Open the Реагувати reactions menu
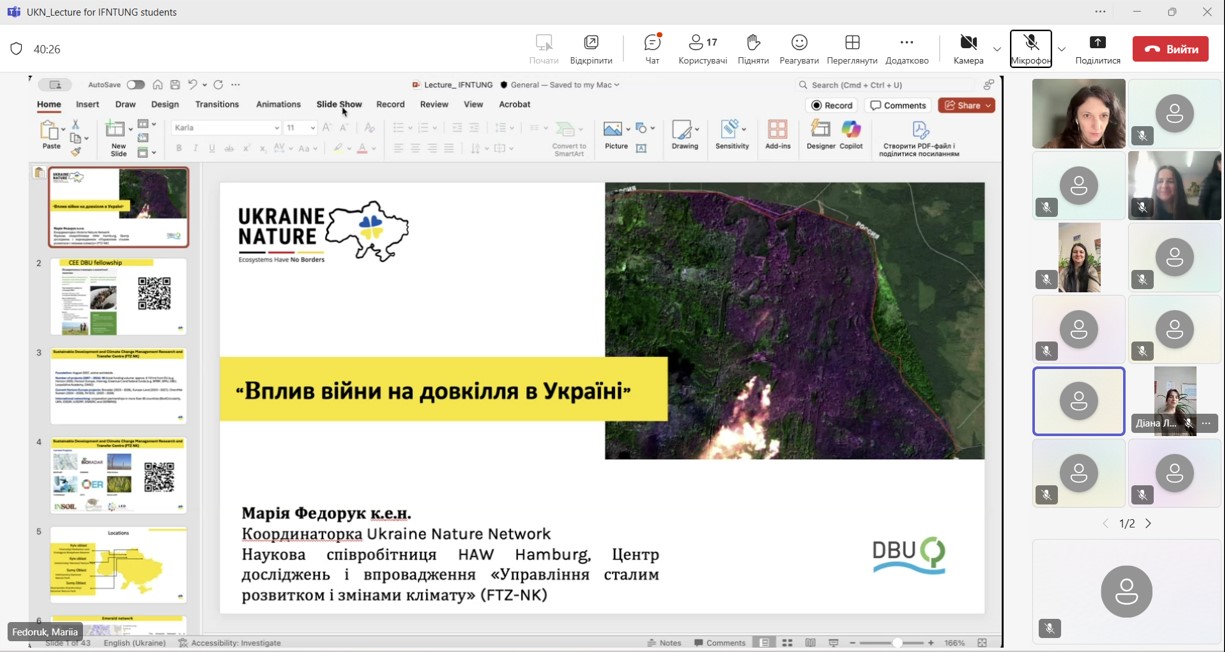 [x=799, y=48]
